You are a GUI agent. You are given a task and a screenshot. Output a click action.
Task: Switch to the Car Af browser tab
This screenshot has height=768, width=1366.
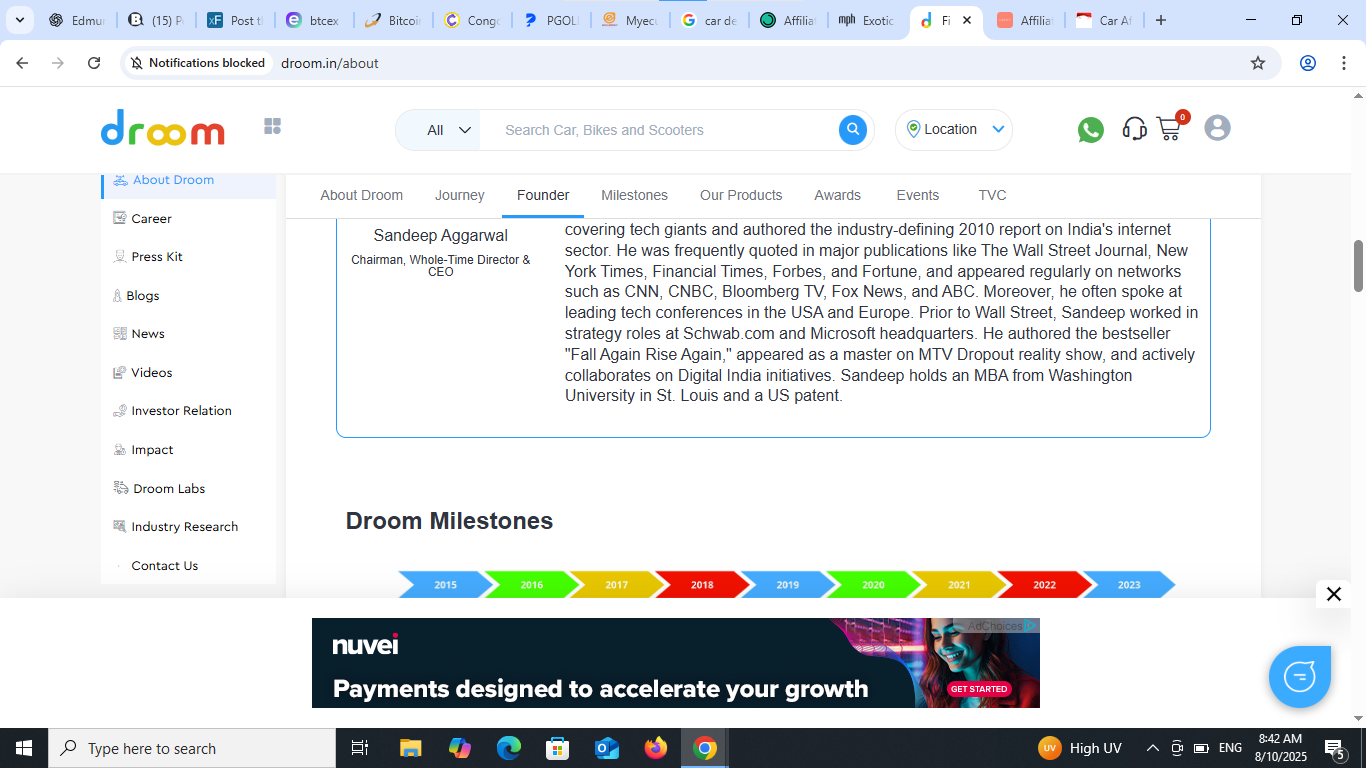click(x=1104, y=20)
